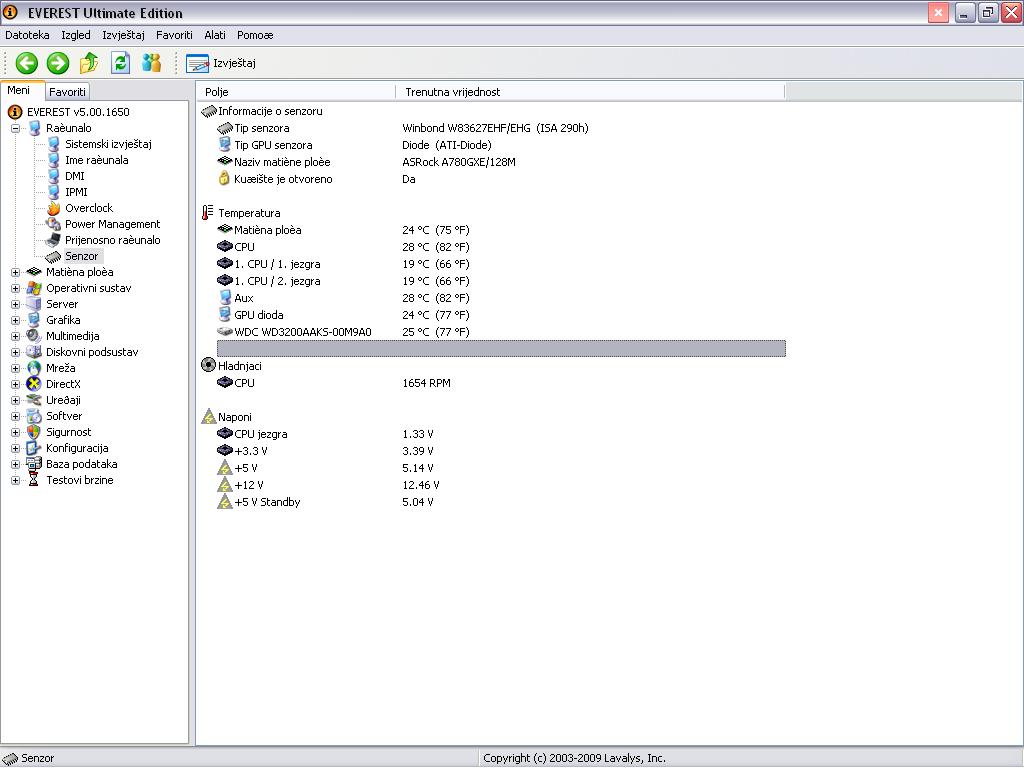
Task: Select the Sistemski izvještaj tree item
Action: point(108,144)
